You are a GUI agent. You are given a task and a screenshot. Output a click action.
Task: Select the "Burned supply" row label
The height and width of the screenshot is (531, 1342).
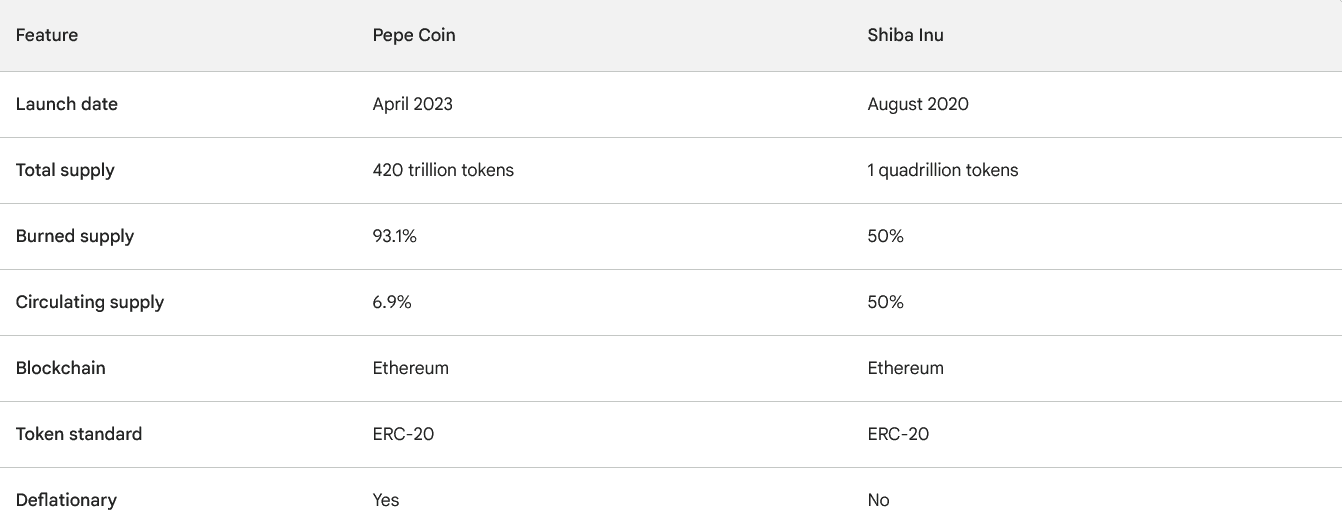click(75, 236)
